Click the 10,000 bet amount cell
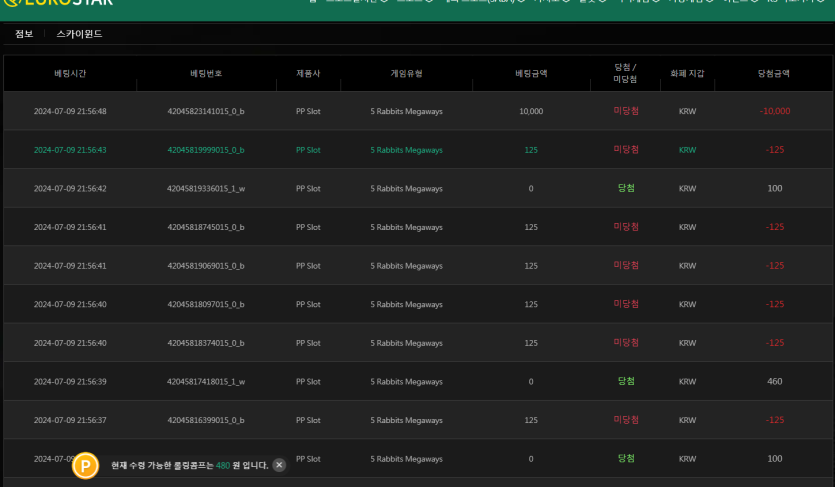The height and width of the screenshot is (487, 835). (531, 111)
